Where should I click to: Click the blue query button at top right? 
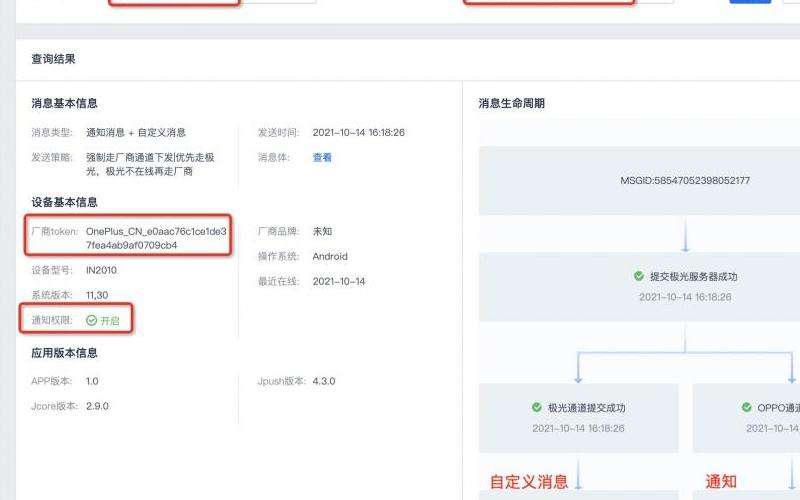750,1
